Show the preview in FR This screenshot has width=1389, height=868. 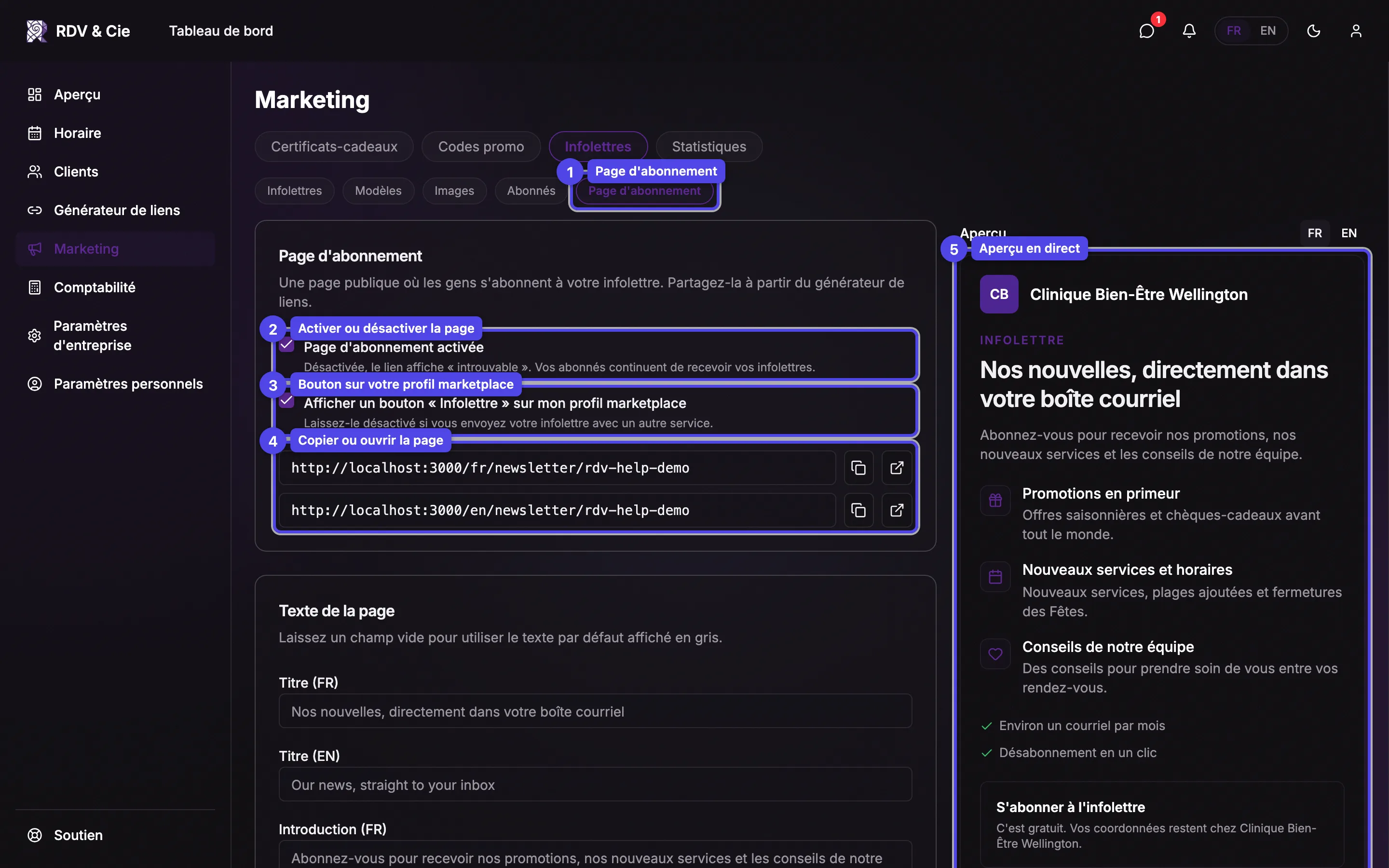(1314, 233)
